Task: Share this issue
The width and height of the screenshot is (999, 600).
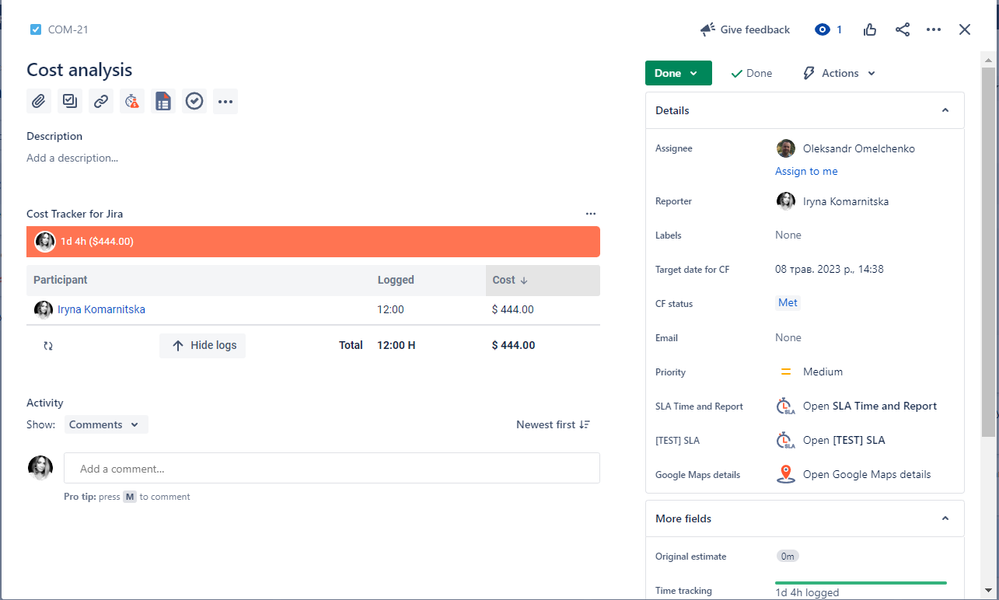Action: (x=902, y=29)
